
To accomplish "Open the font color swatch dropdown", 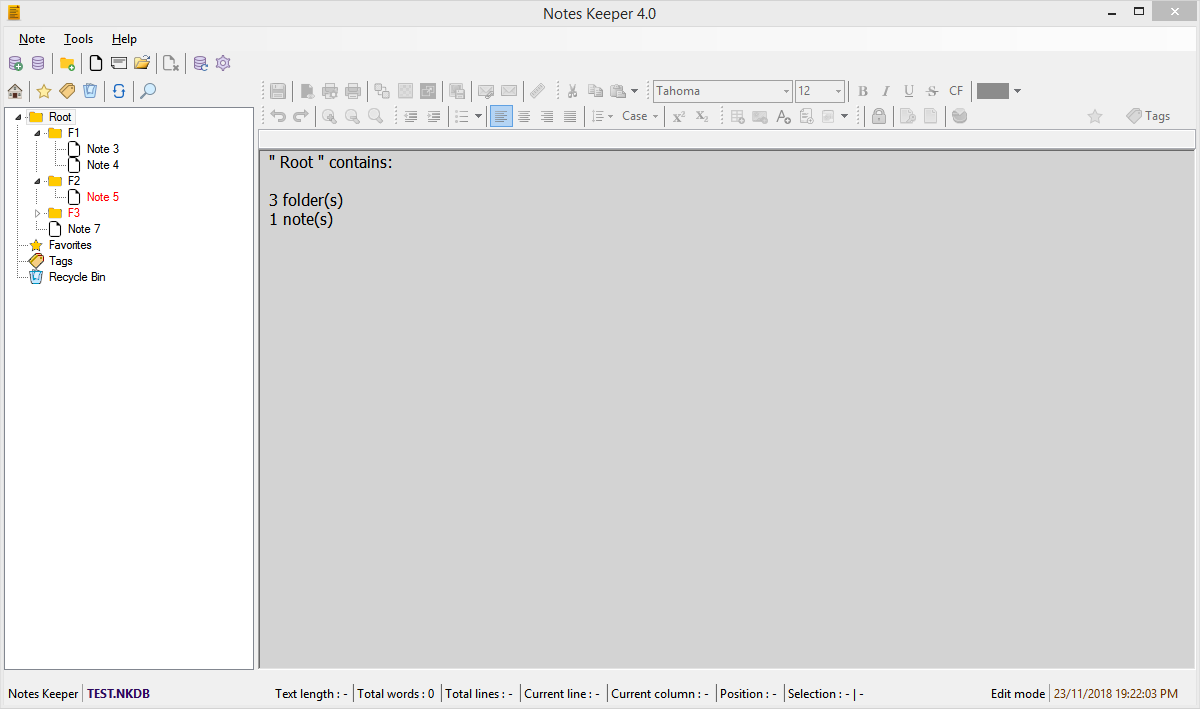I will click(1017, 91).
